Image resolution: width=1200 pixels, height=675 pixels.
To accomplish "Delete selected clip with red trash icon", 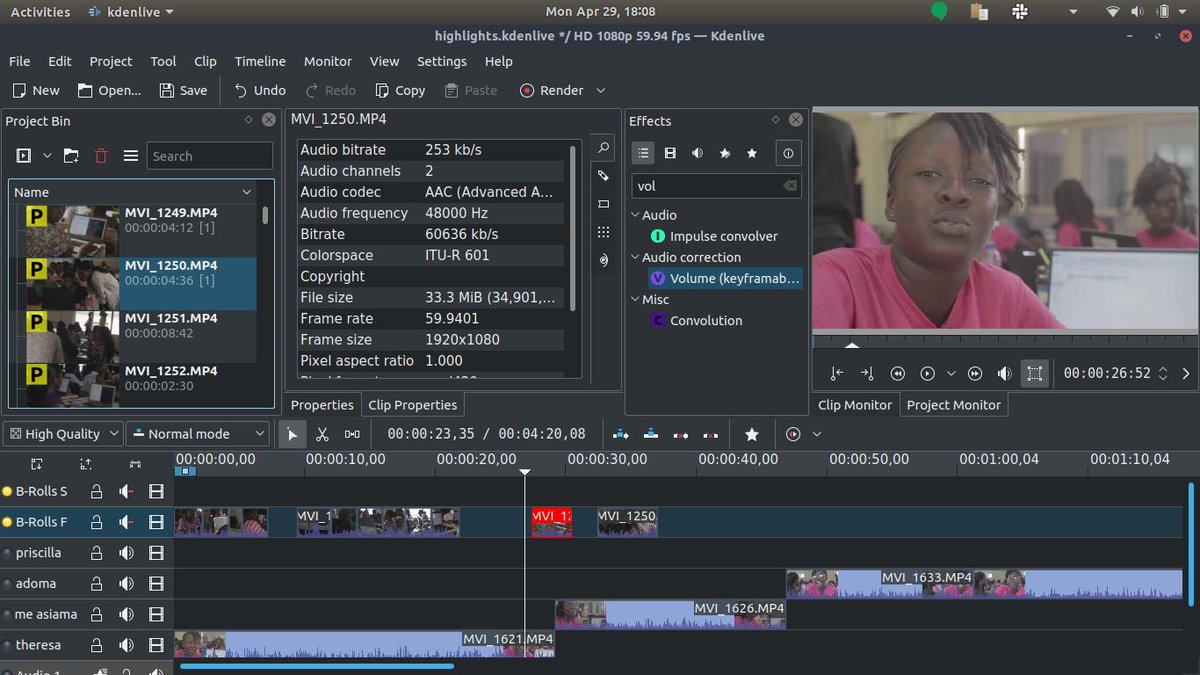I will click(101, 156).
